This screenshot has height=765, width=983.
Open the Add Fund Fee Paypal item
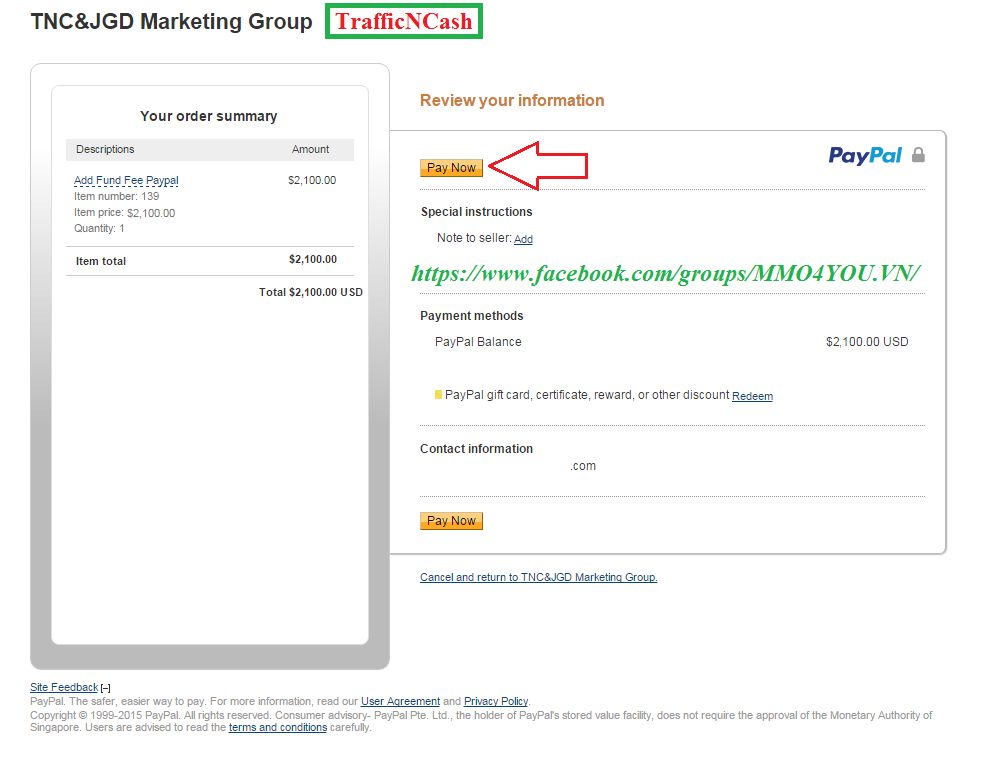pos(126,181)
